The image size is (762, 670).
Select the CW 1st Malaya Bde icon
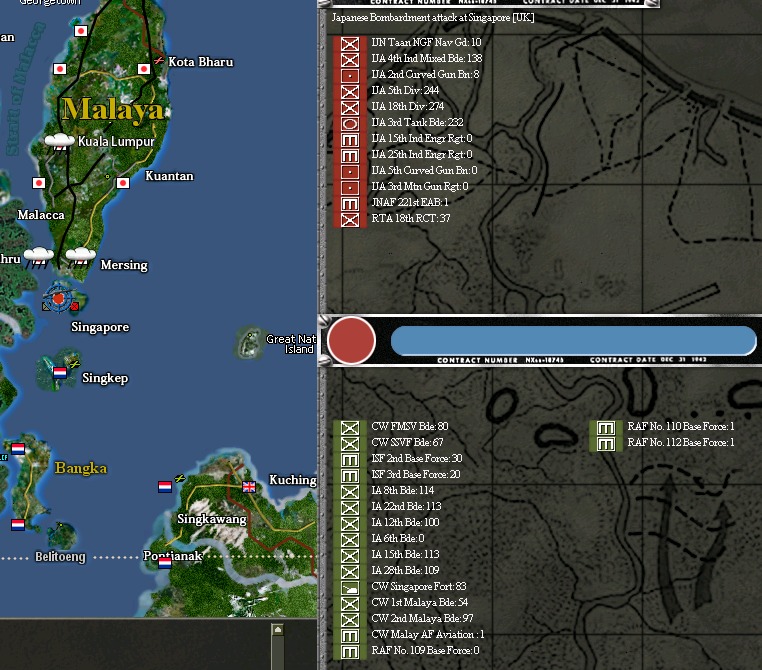tap(350, 604)
